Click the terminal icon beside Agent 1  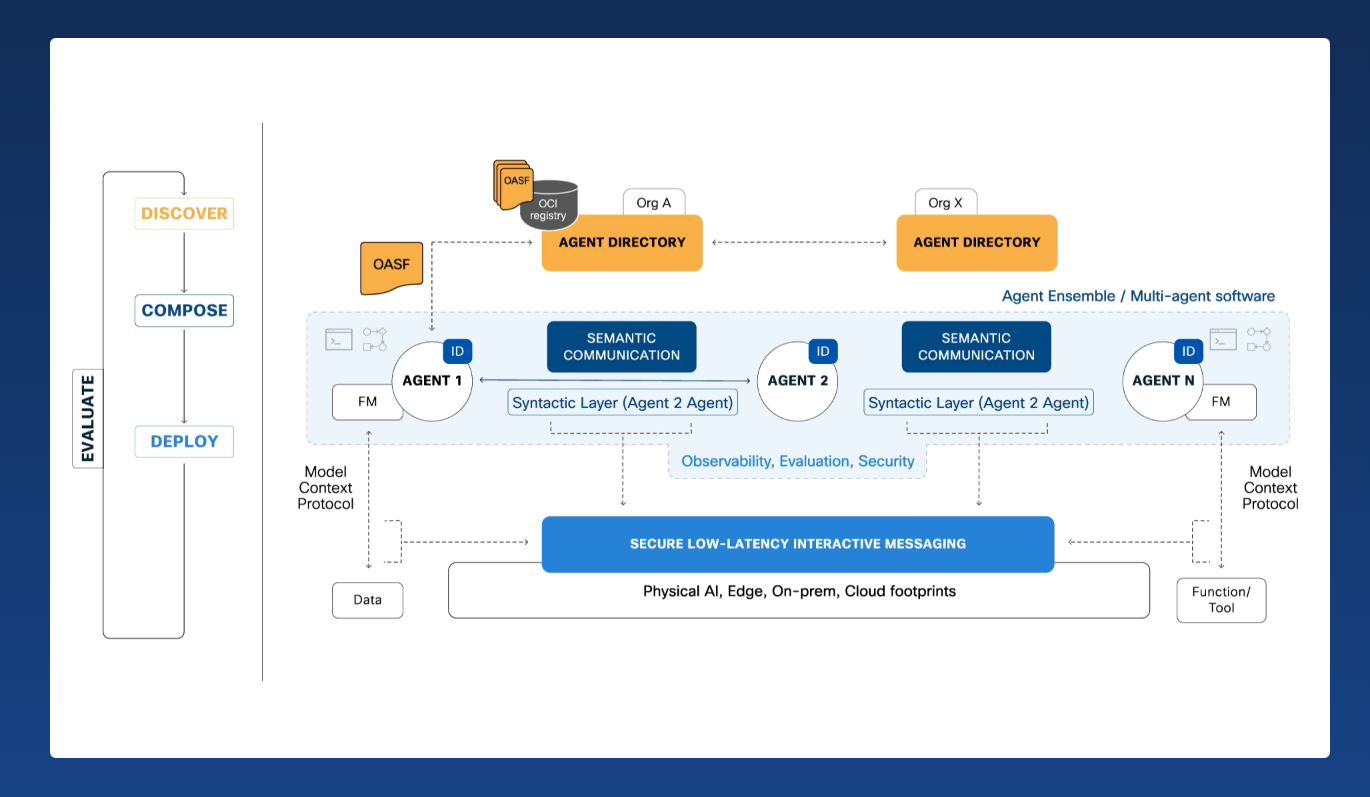(x=339, y=339)
